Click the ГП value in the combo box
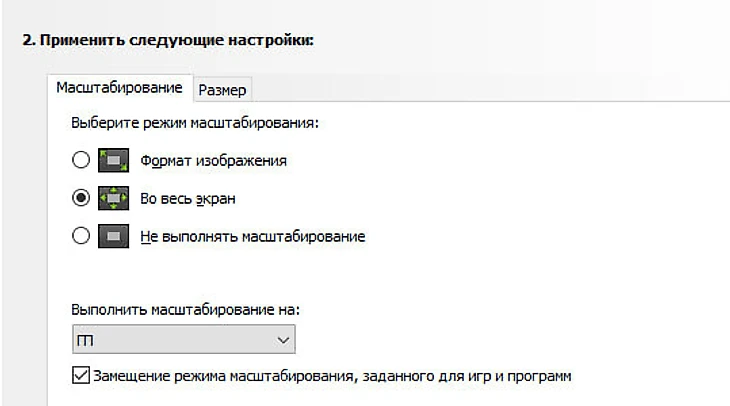This screenshot has width=730, height=406. (84, 342)
